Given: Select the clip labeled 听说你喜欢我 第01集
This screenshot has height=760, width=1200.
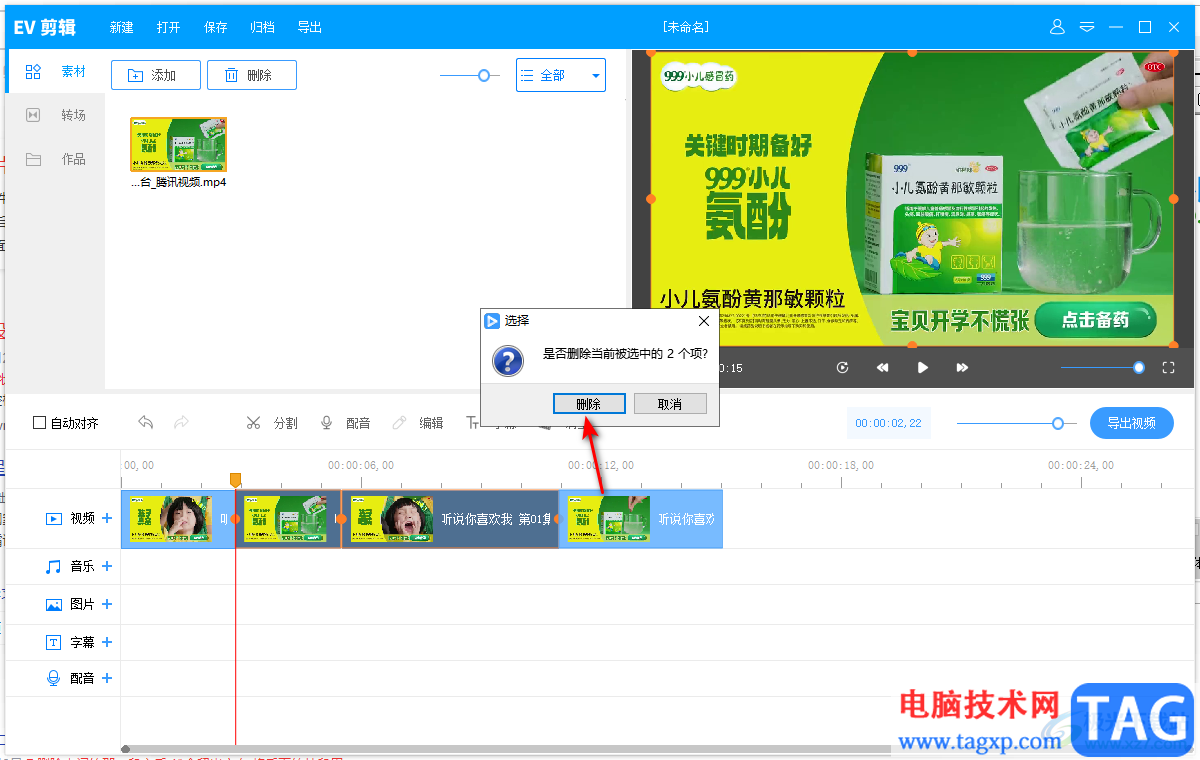Looking at the screenshot, I should pos(450,519).
